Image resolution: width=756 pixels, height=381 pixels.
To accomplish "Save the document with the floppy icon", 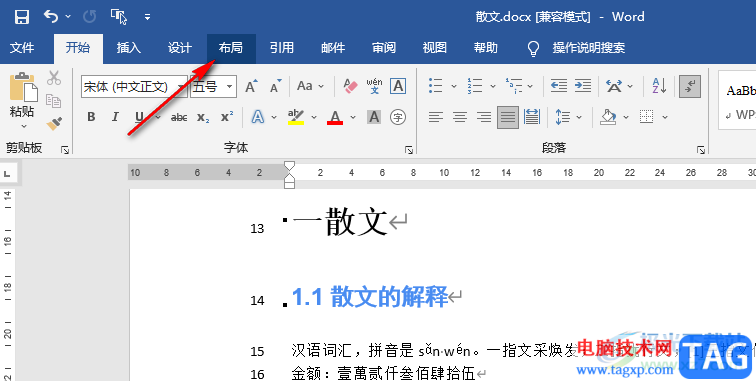I will click(x=22, y=17).
